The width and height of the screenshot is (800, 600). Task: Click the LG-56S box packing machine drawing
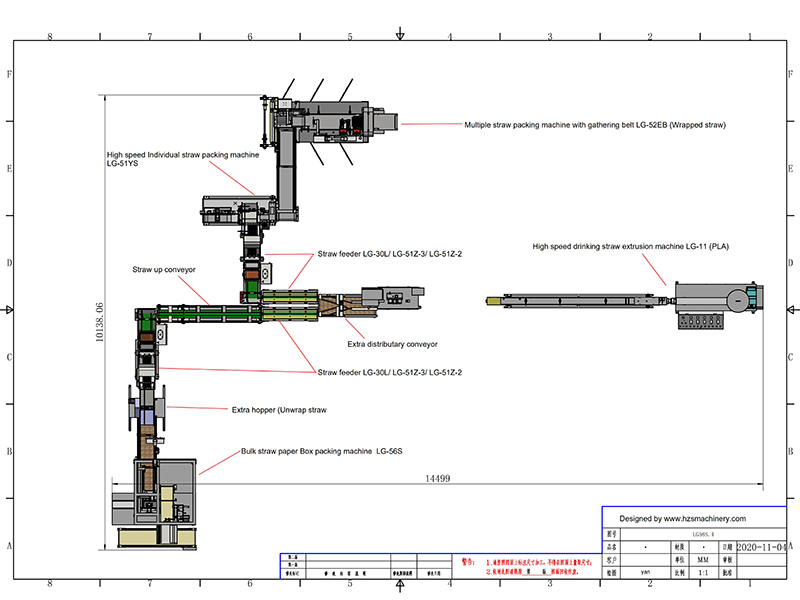coord(165,500)
